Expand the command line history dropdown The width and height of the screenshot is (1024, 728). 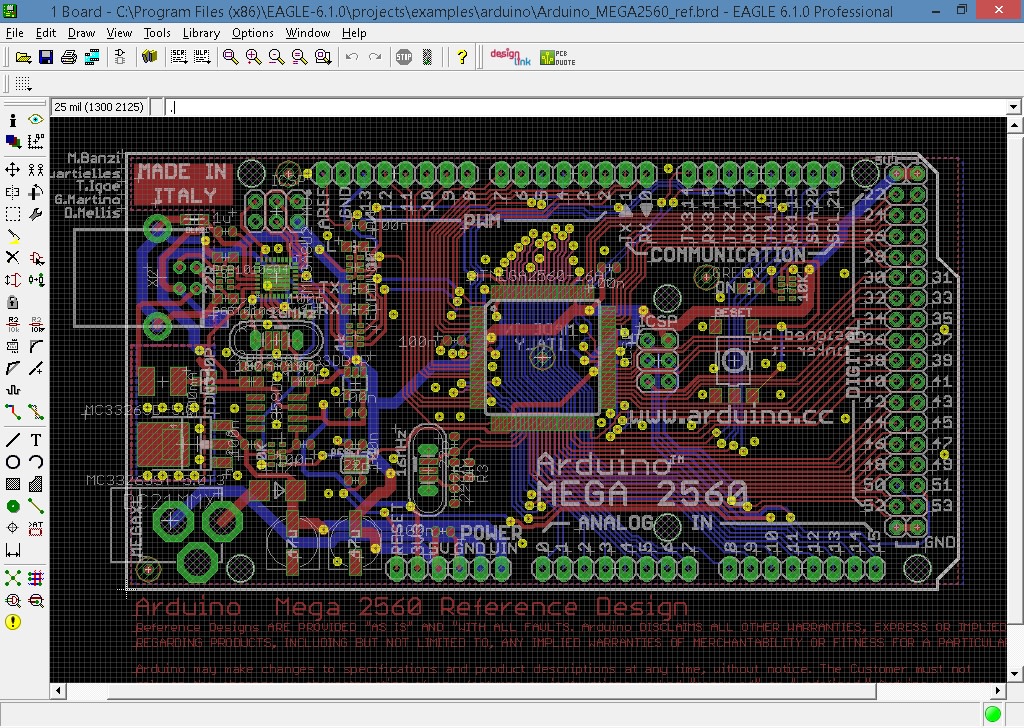point(1013,107)
